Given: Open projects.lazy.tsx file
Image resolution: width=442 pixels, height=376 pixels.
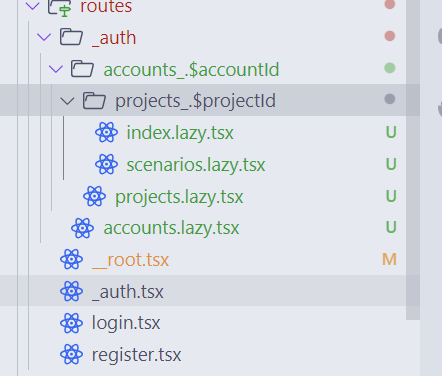Looking at the screenshot, I should coord(179,197).
